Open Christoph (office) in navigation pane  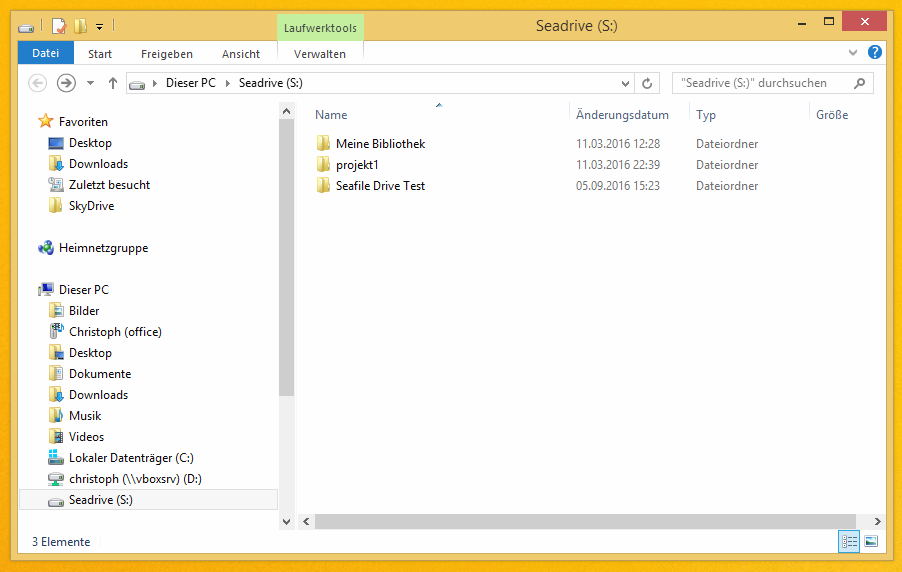tap(115, 332)
